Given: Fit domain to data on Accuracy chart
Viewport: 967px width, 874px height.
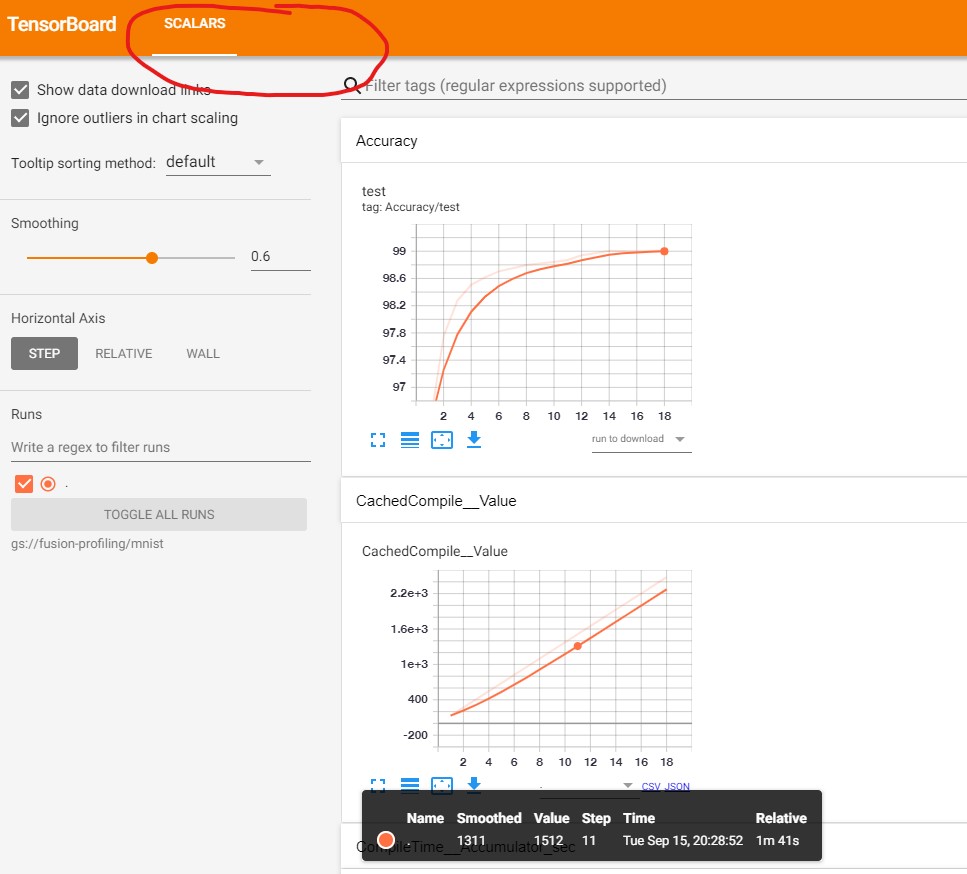Looking at the screenshot, I should 442,440.
